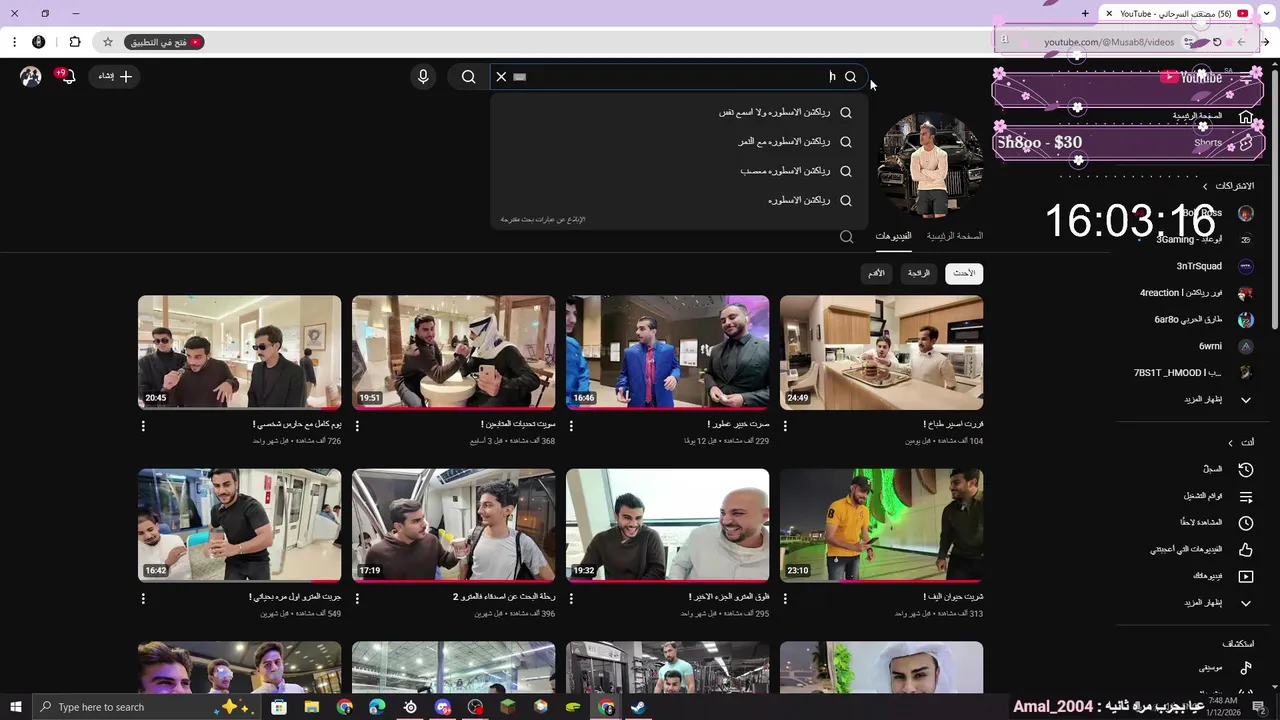
Task: Open Steam from the Windows taskbar
Action: [x=637, y=707]
